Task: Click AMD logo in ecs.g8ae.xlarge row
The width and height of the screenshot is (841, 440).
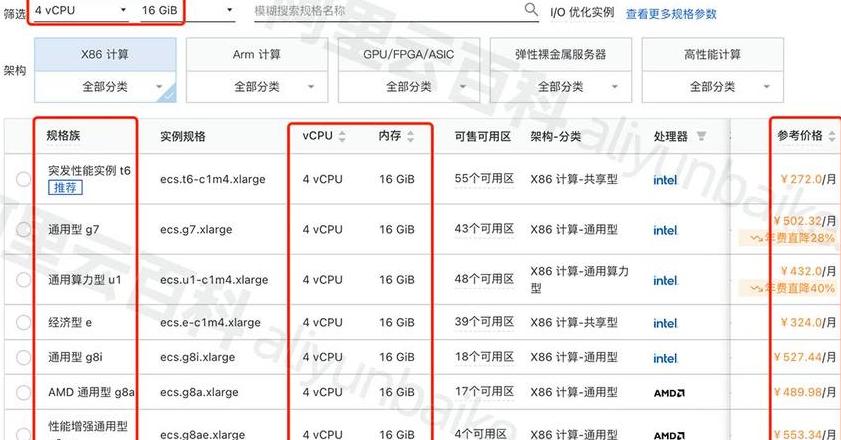Action: (x=669, y=435)
